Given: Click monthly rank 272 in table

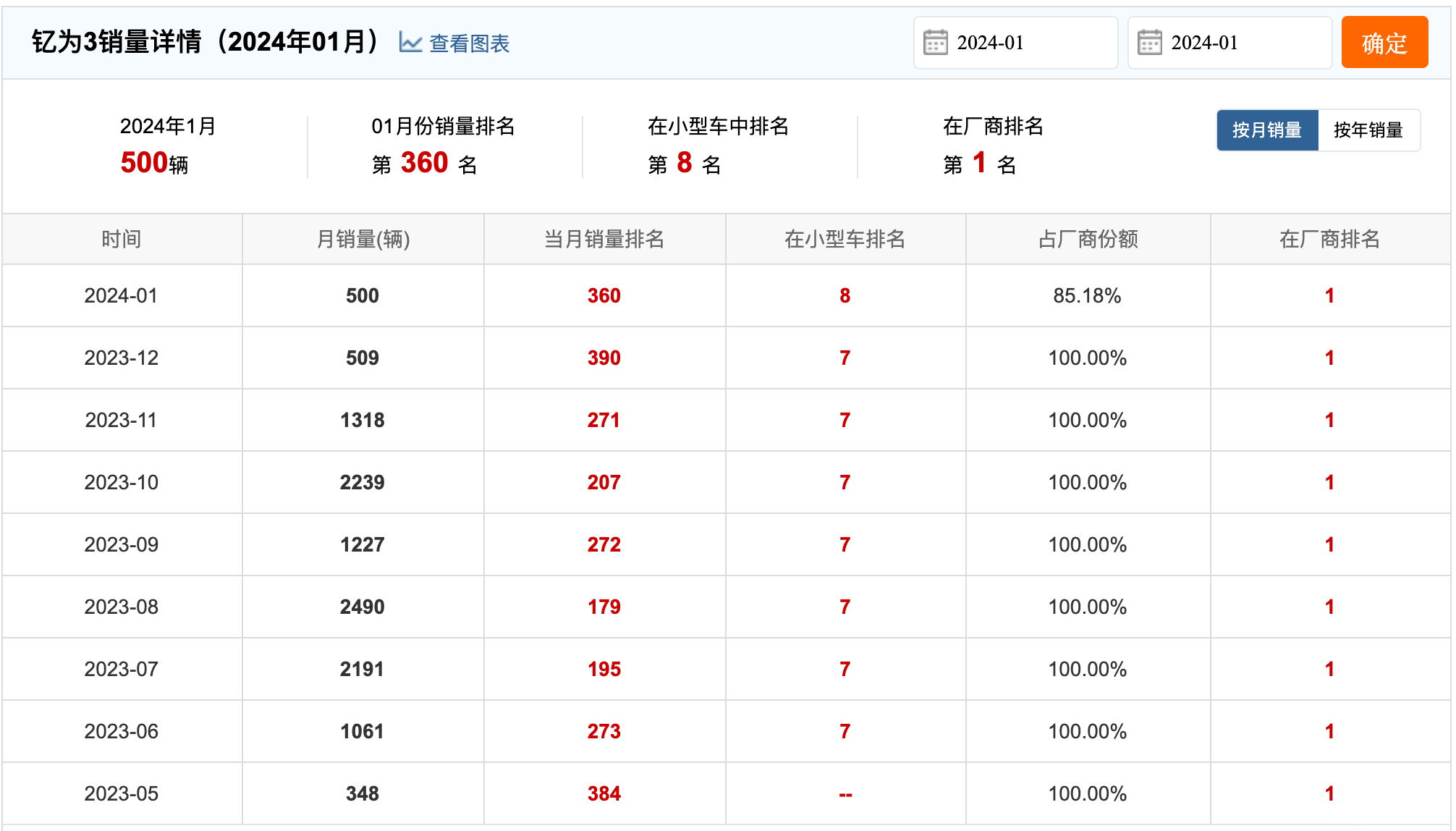Looking at the screenshot, I should point(604,544).
